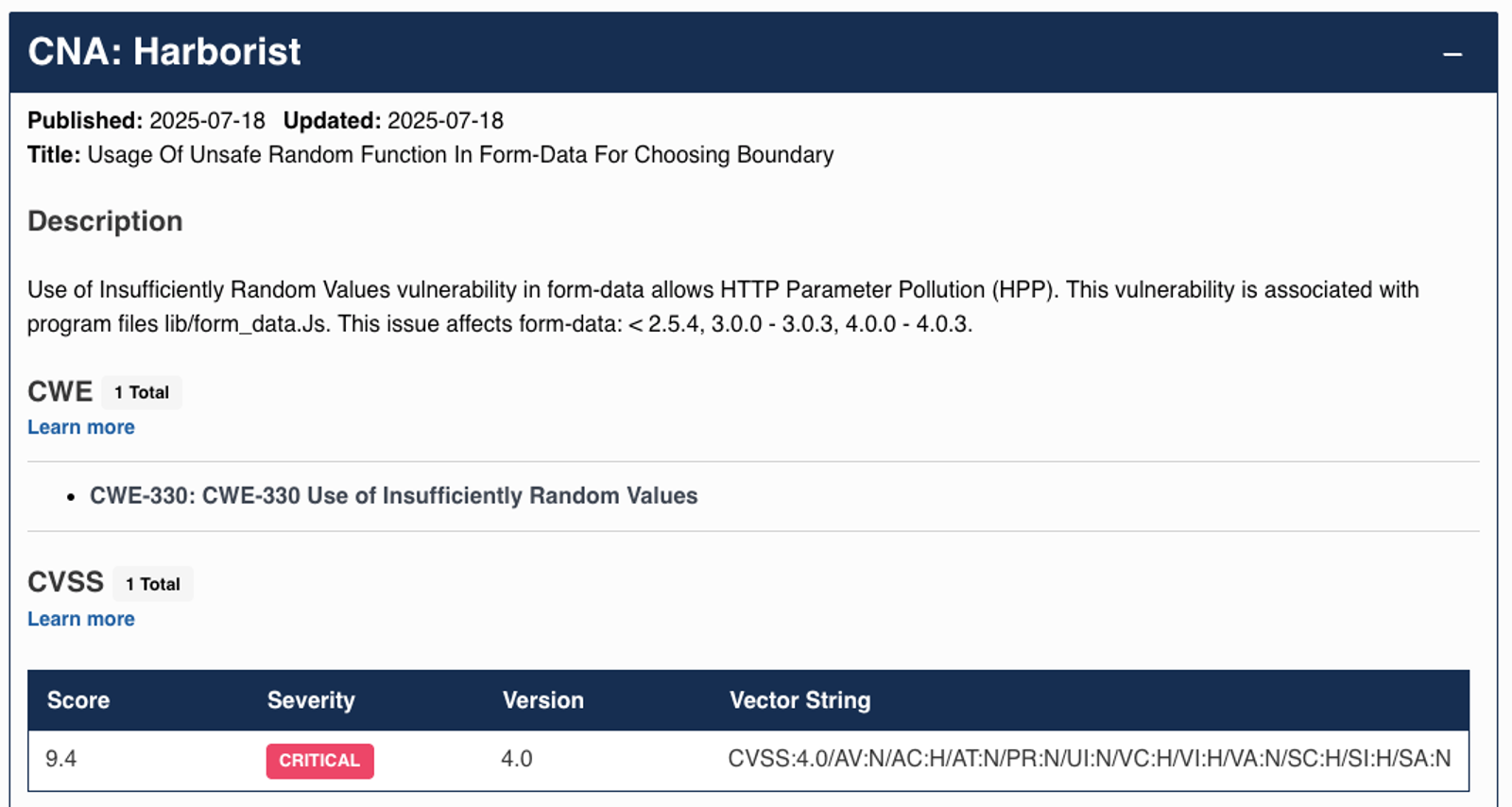The width and height of the screenshot is (1512, 807).
Task: Click the 9.4 score cell
Action: click(x=61, y=759)
